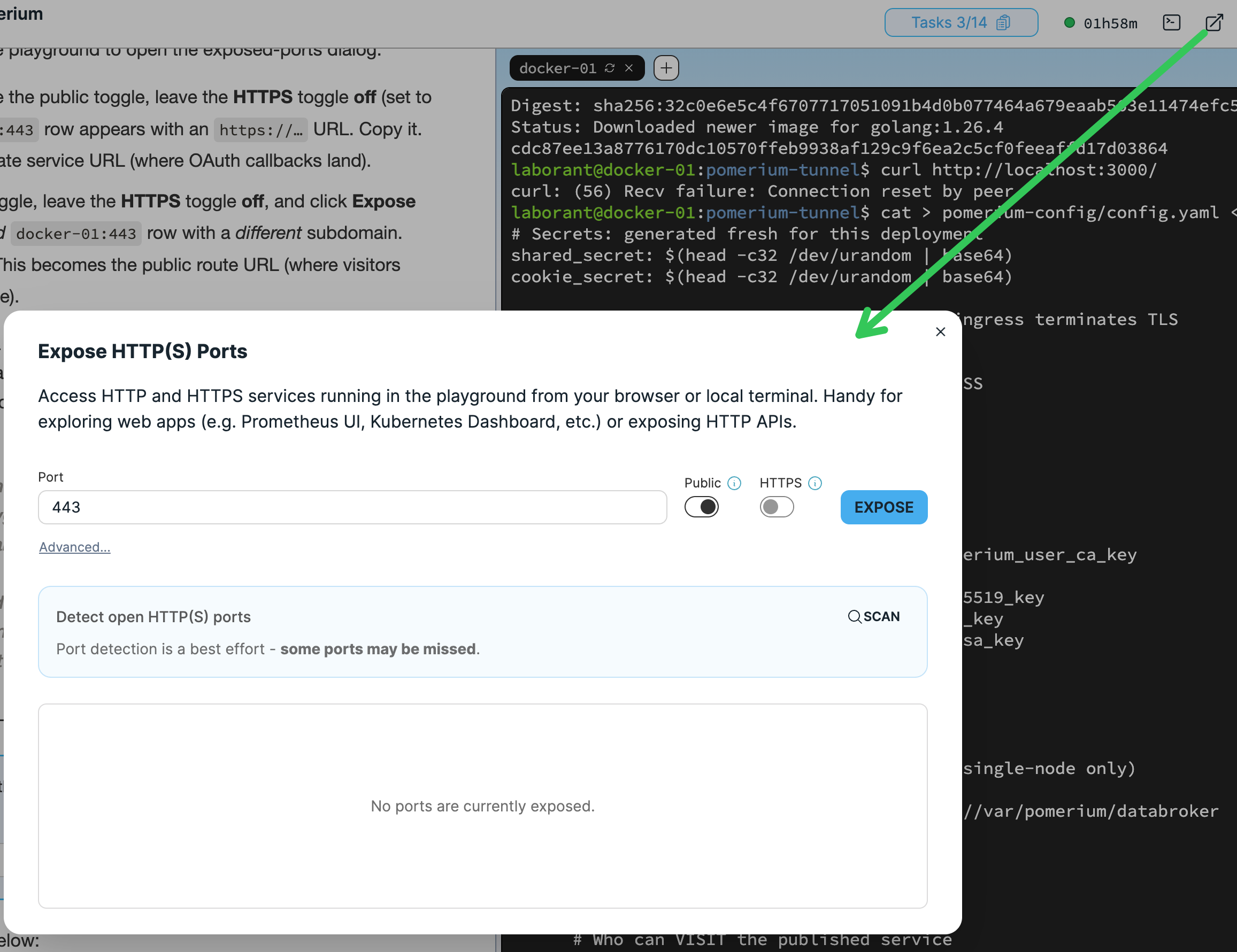Click 'curl: (56) Recv failure' terminal line
Screen dimensions: 1237x952
click(x=762, y=191)
